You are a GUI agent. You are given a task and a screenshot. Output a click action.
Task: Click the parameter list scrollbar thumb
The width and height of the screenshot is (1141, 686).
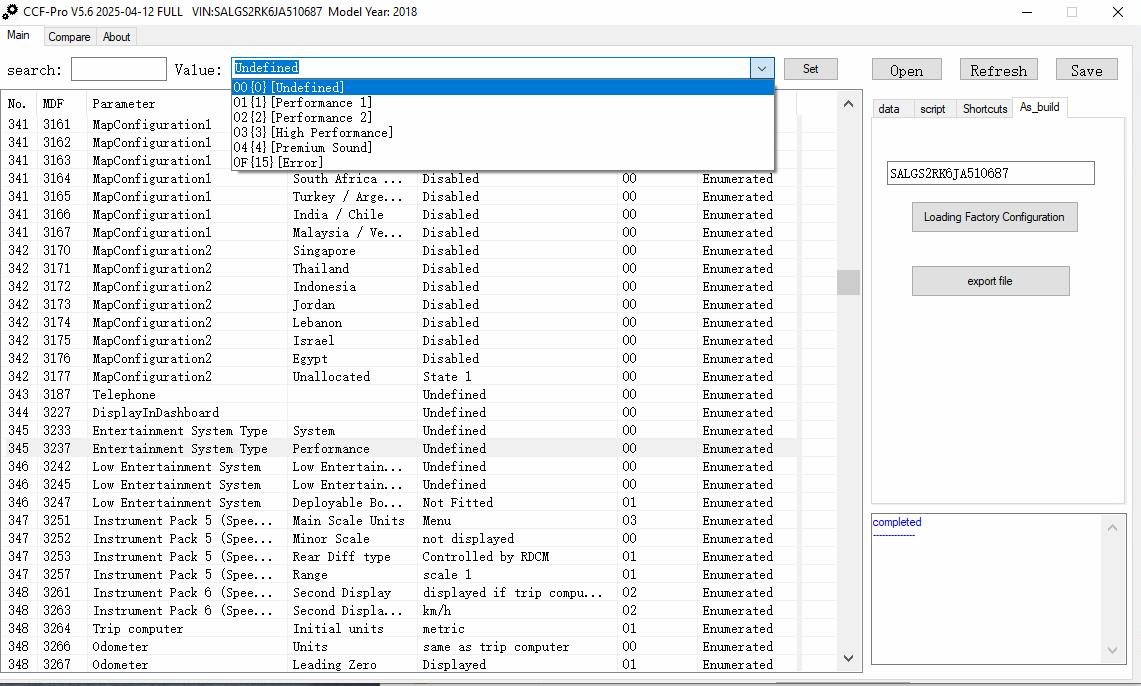(x=848, y=282)
